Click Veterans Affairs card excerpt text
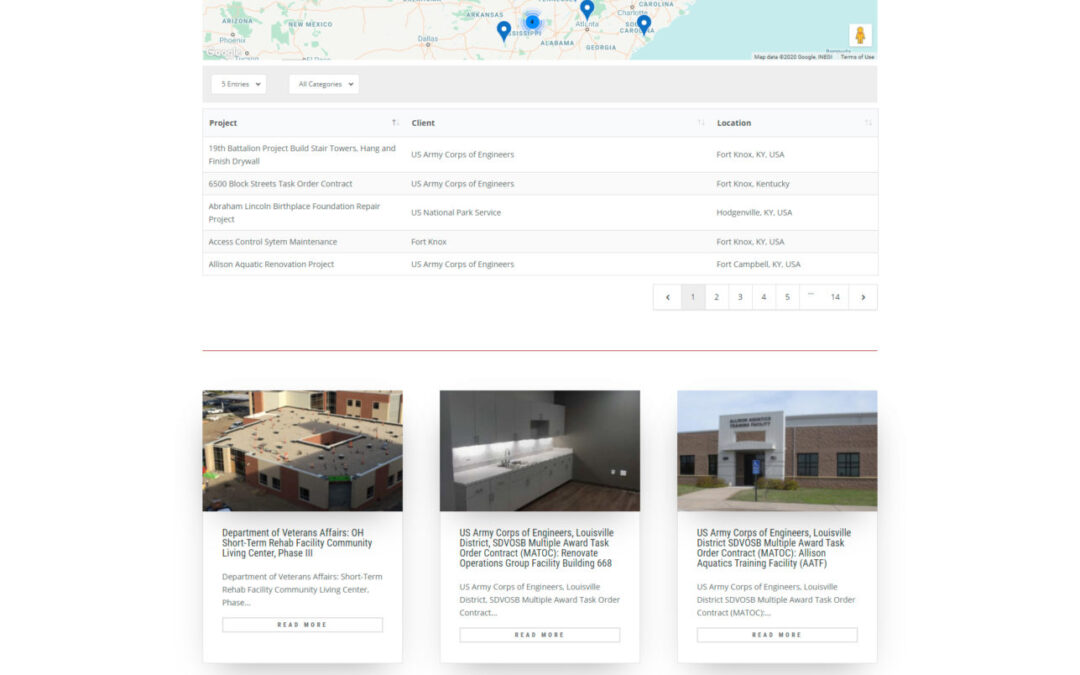Screen dimensions: 1080x675 click(x=302, y=590)
